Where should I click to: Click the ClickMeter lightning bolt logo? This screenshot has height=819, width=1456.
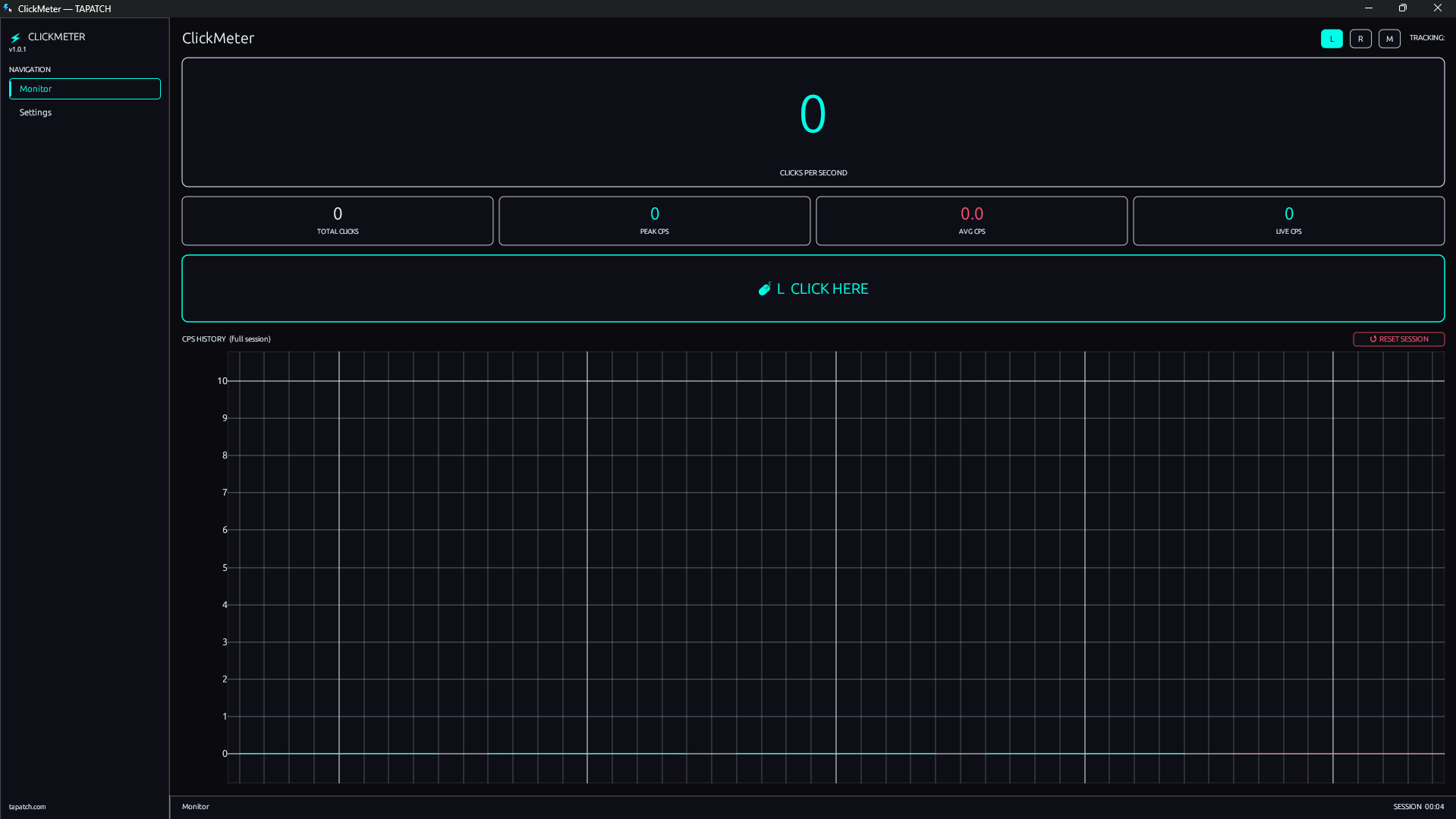point(15,37)
